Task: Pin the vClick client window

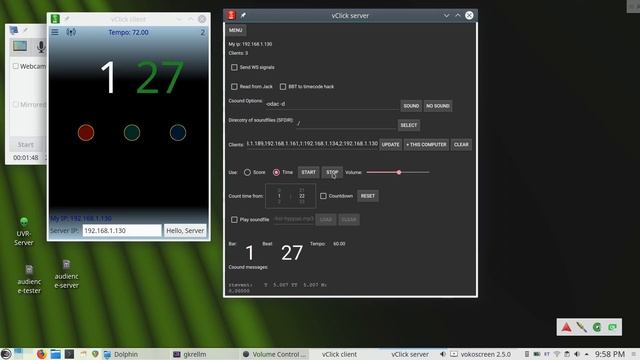Action: [x=67, y=19]
